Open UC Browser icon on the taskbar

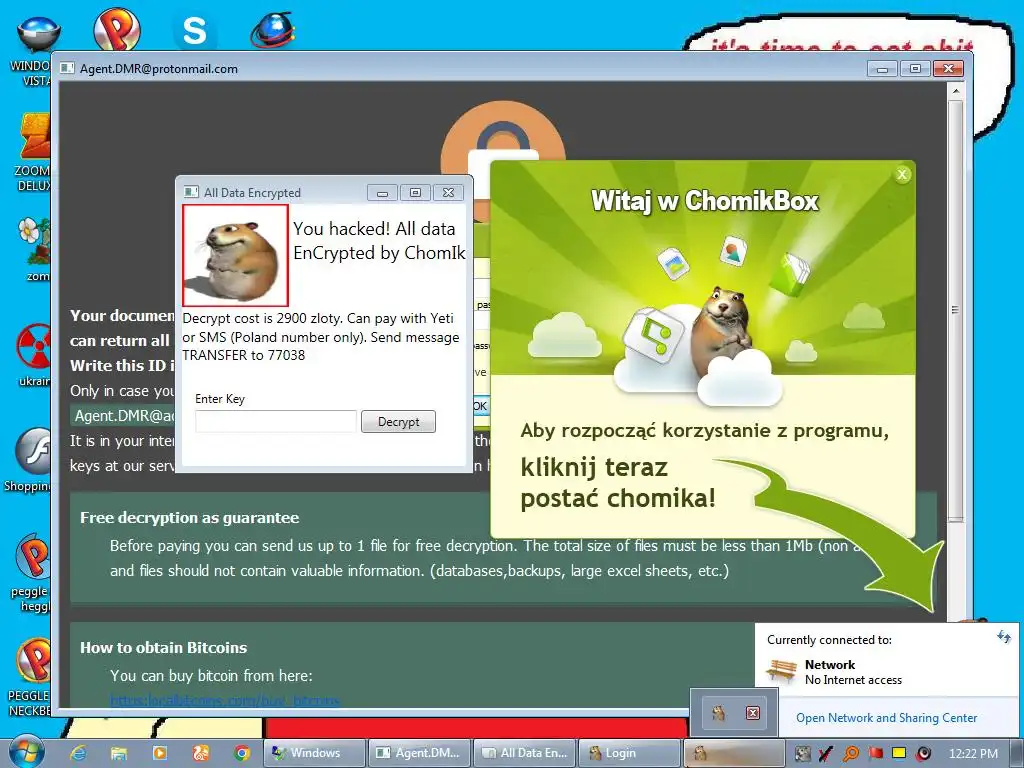200,753
